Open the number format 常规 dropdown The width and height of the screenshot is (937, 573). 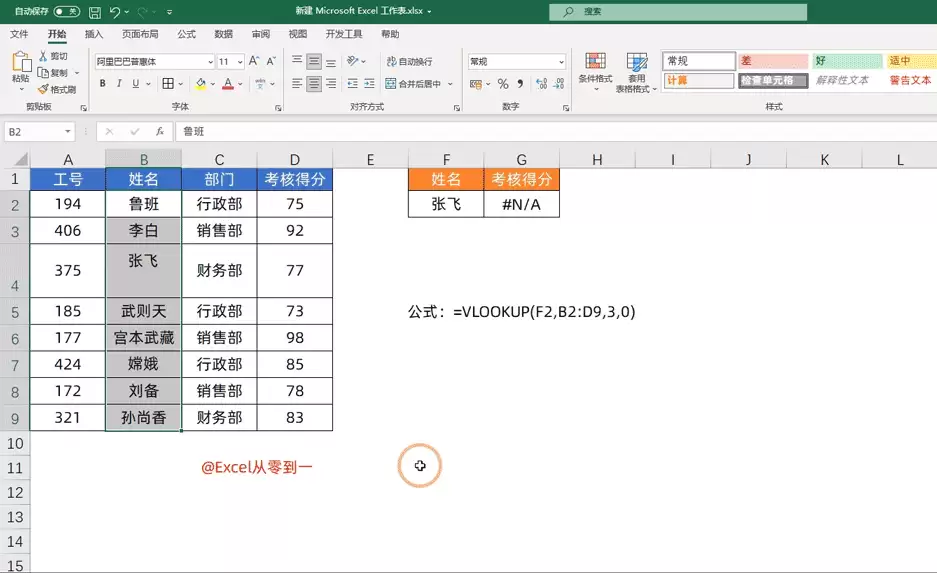[x=561, y=62]
